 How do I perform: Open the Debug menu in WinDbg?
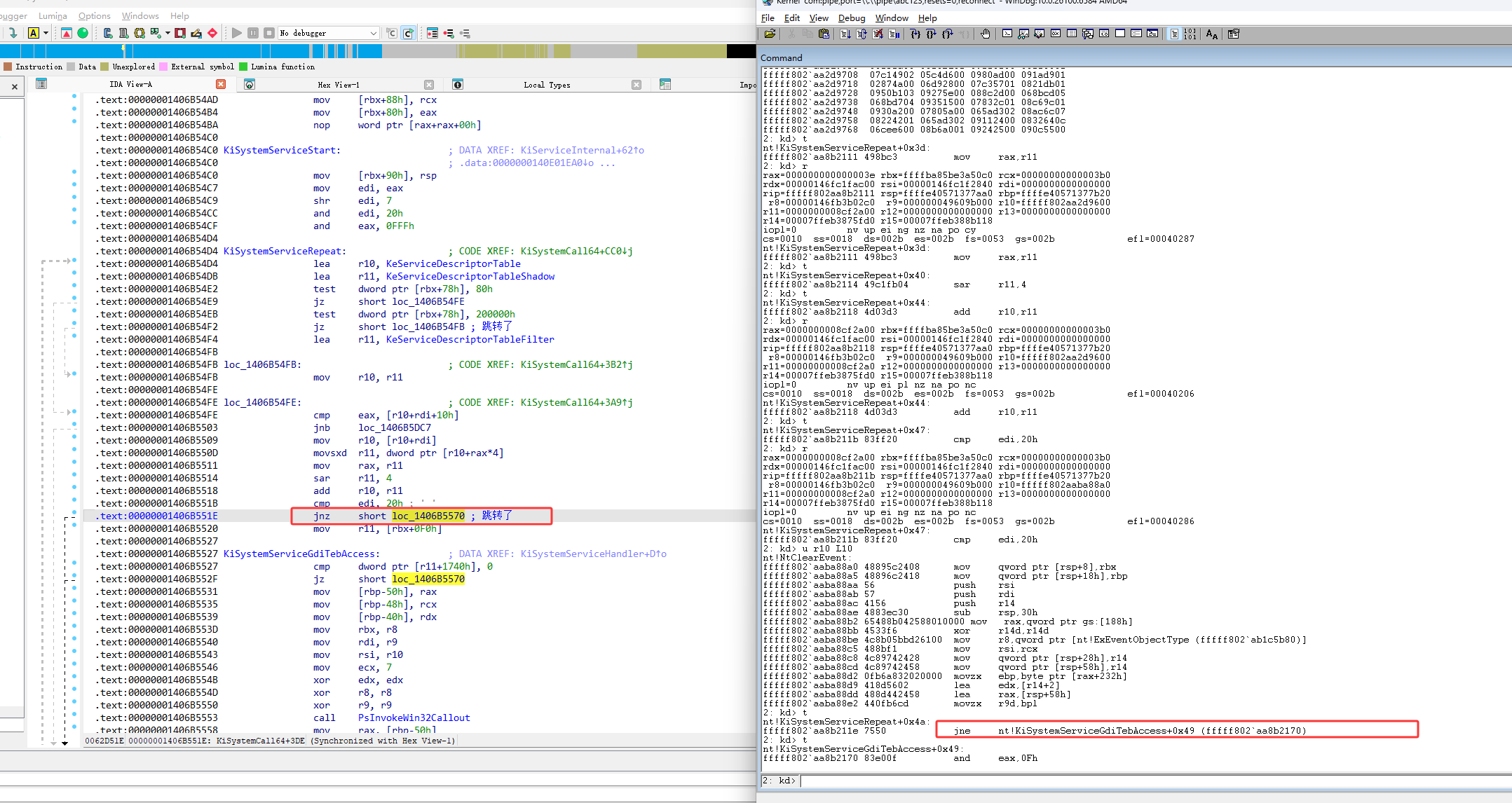tap(851, 18)
